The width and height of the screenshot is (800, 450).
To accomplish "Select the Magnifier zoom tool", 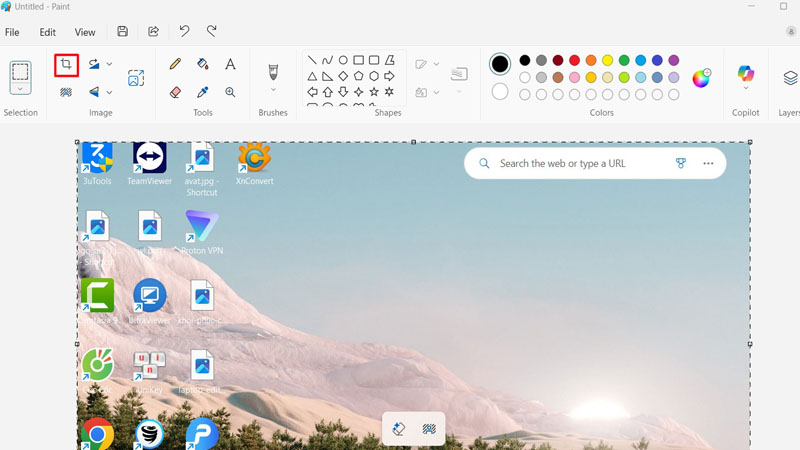I will point(230,92).
